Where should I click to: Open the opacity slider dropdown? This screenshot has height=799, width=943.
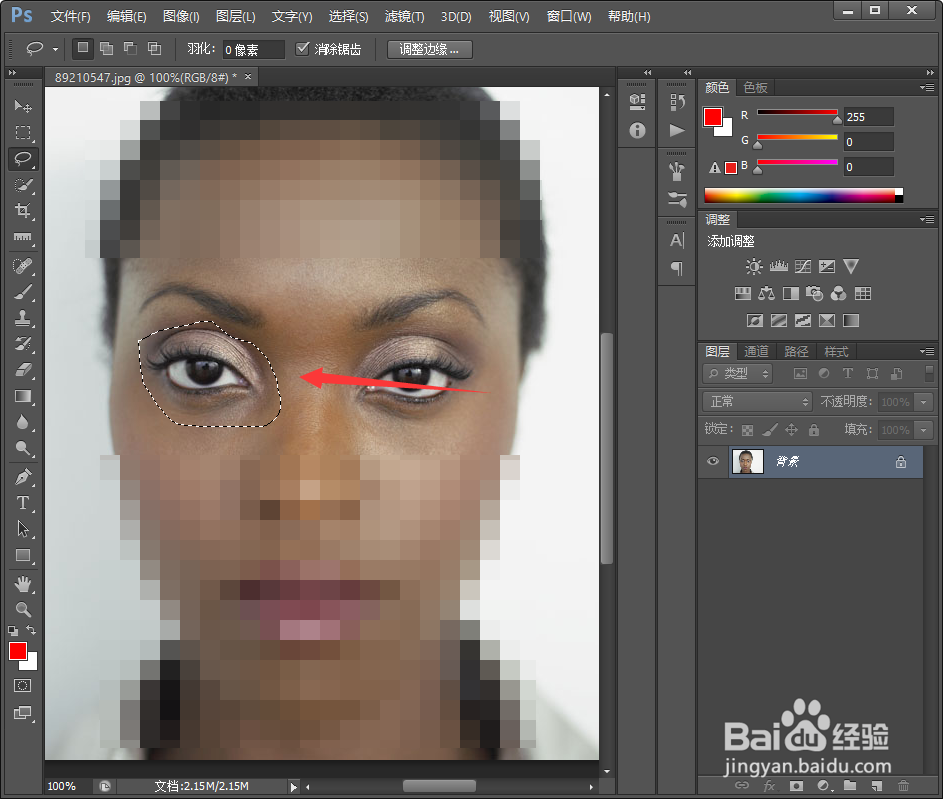coord(924,401)
